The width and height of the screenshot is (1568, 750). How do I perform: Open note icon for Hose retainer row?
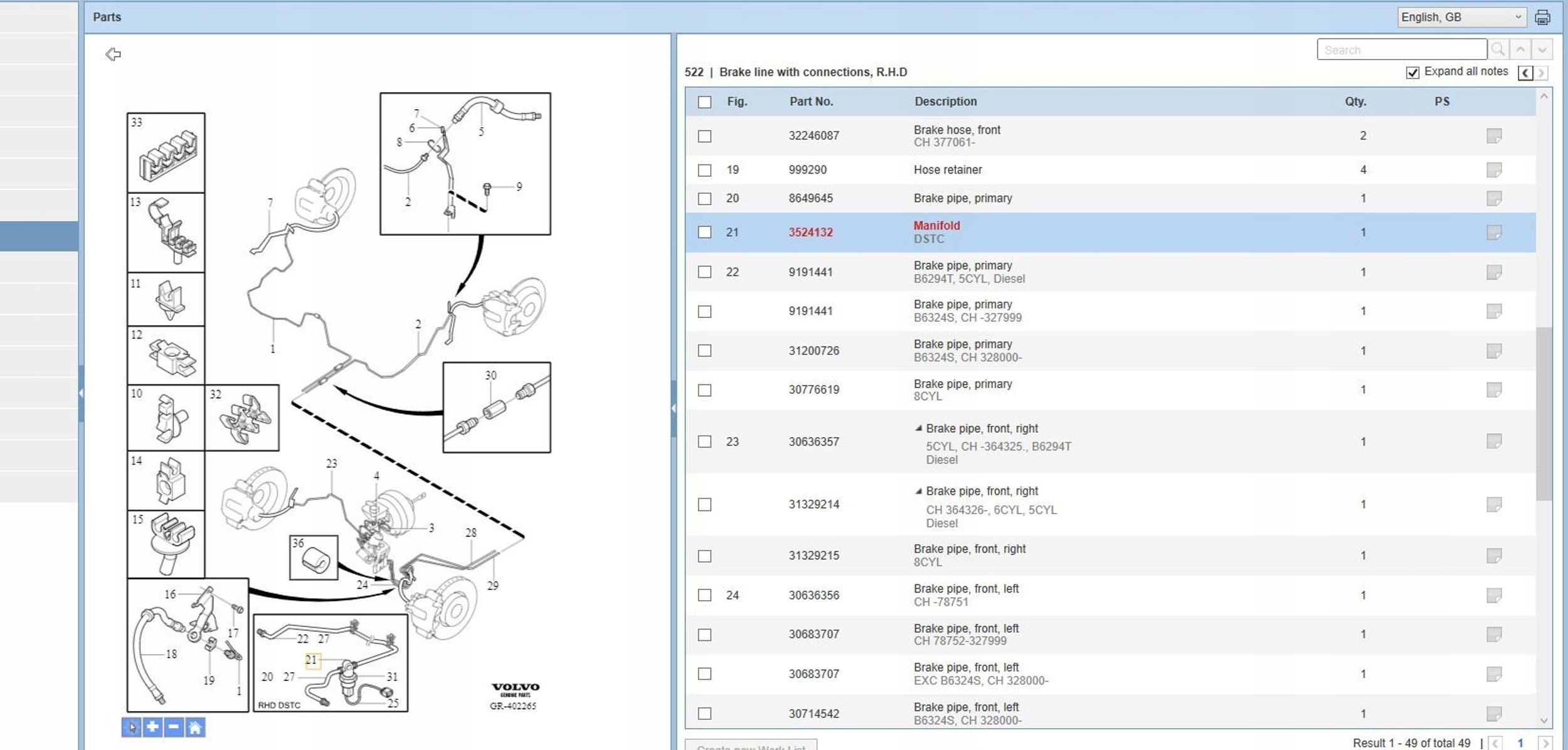point(1493,170)
